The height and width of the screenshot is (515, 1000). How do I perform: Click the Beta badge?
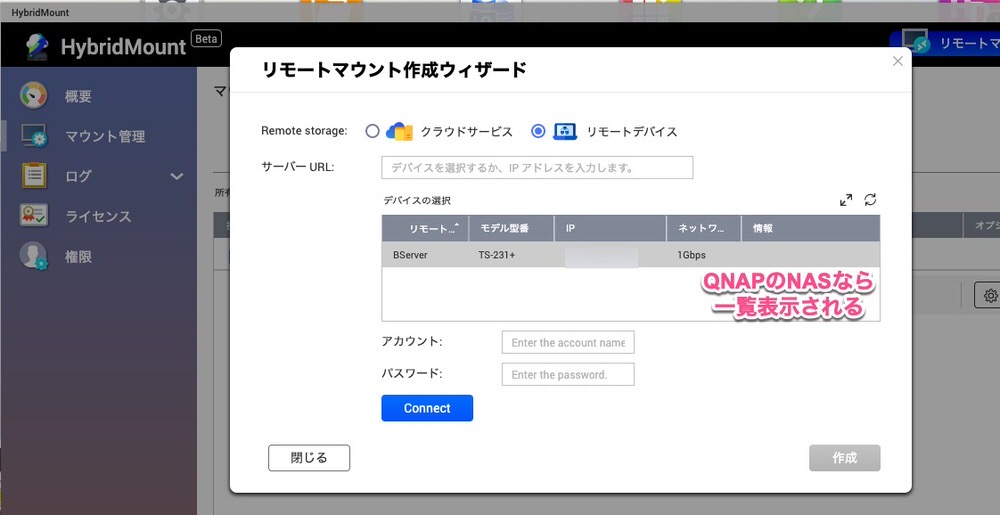pyautogui.click(x=206, y=39)
